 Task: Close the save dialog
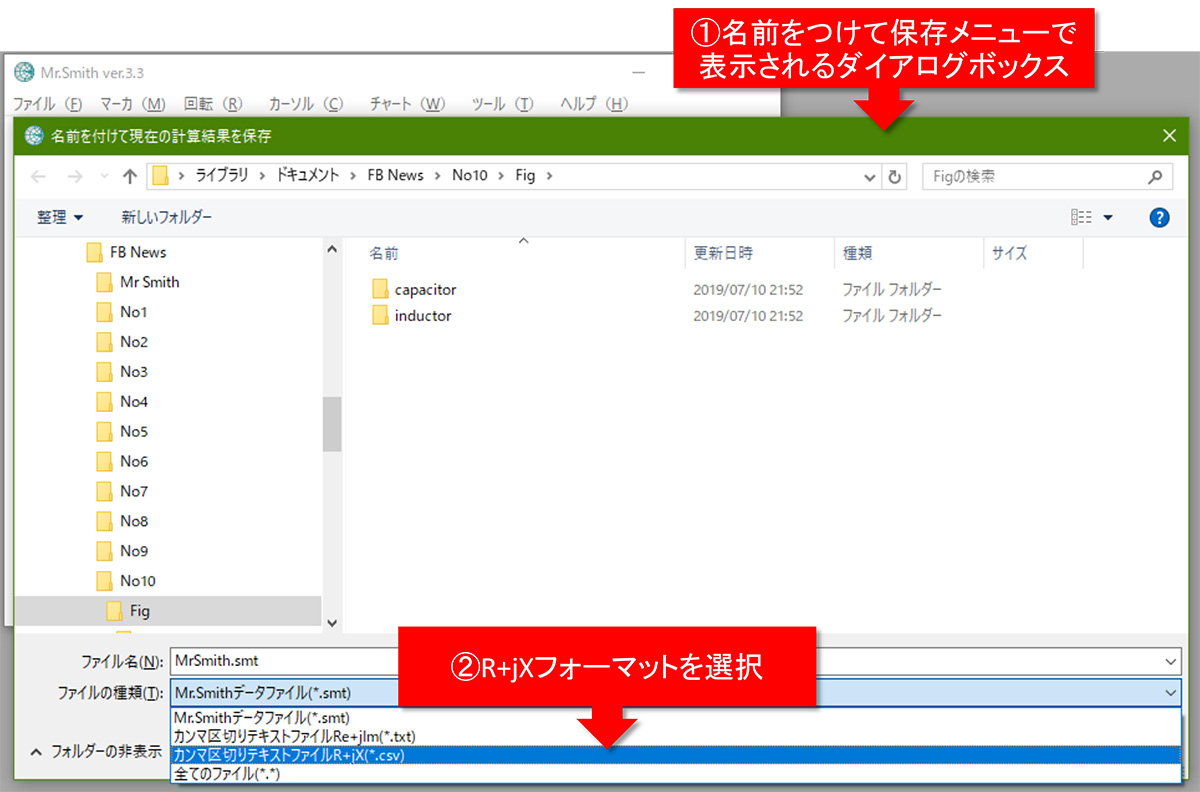tap(1169, 136)
